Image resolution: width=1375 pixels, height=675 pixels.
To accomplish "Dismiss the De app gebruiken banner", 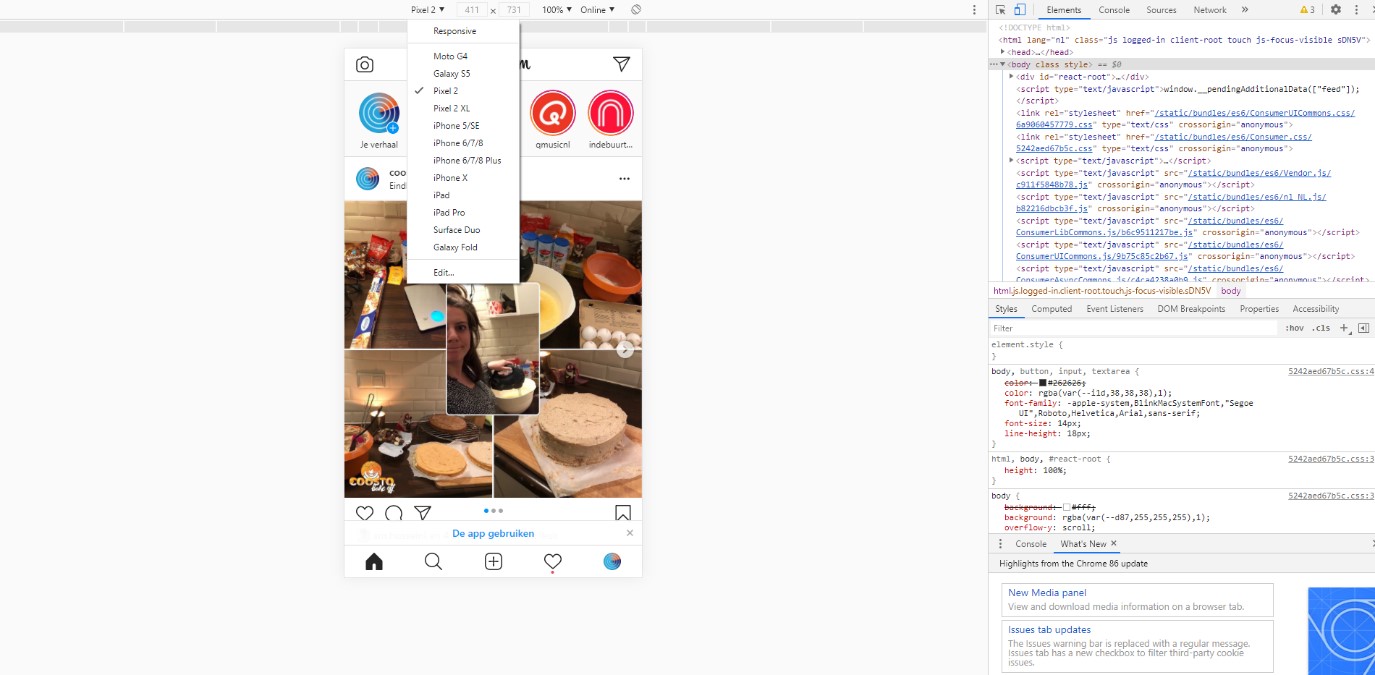I will pos(630,533).
